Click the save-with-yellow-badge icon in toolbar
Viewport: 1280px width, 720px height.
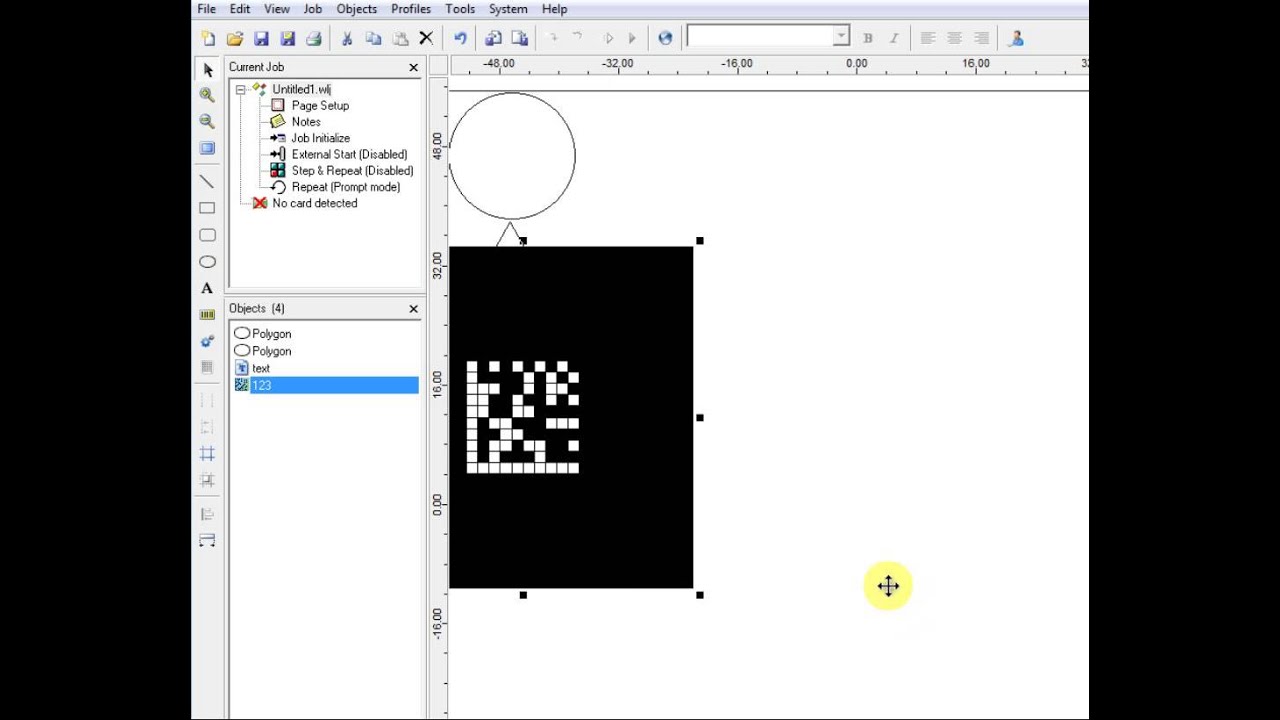[x=287, y=38]
